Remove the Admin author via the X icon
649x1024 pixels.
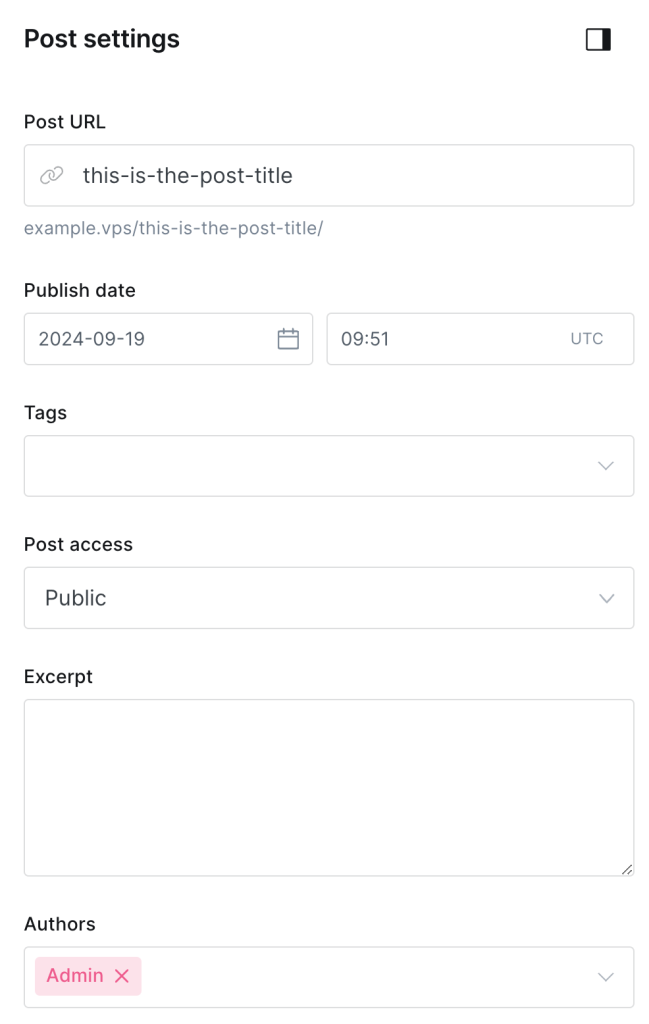(x=123, y=976)
